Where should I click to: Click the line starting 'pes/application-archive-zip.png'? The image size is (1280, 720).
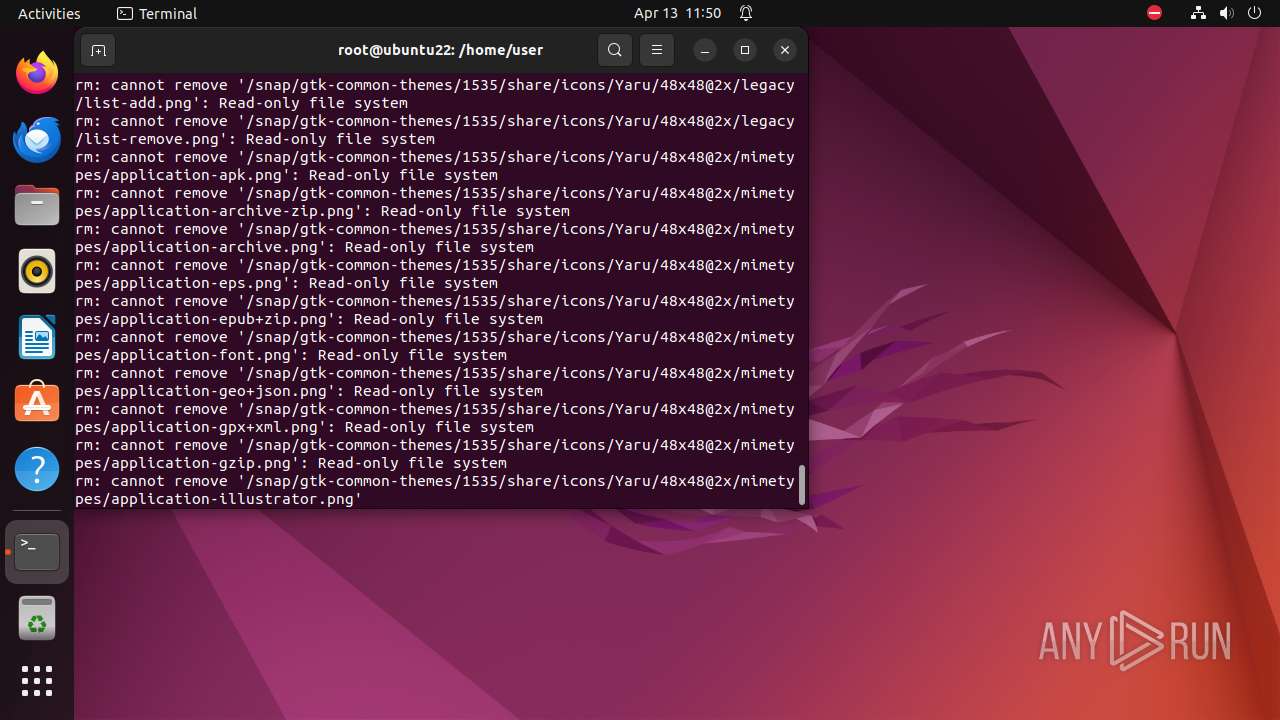pyautogui.click(x=322, y=211)
